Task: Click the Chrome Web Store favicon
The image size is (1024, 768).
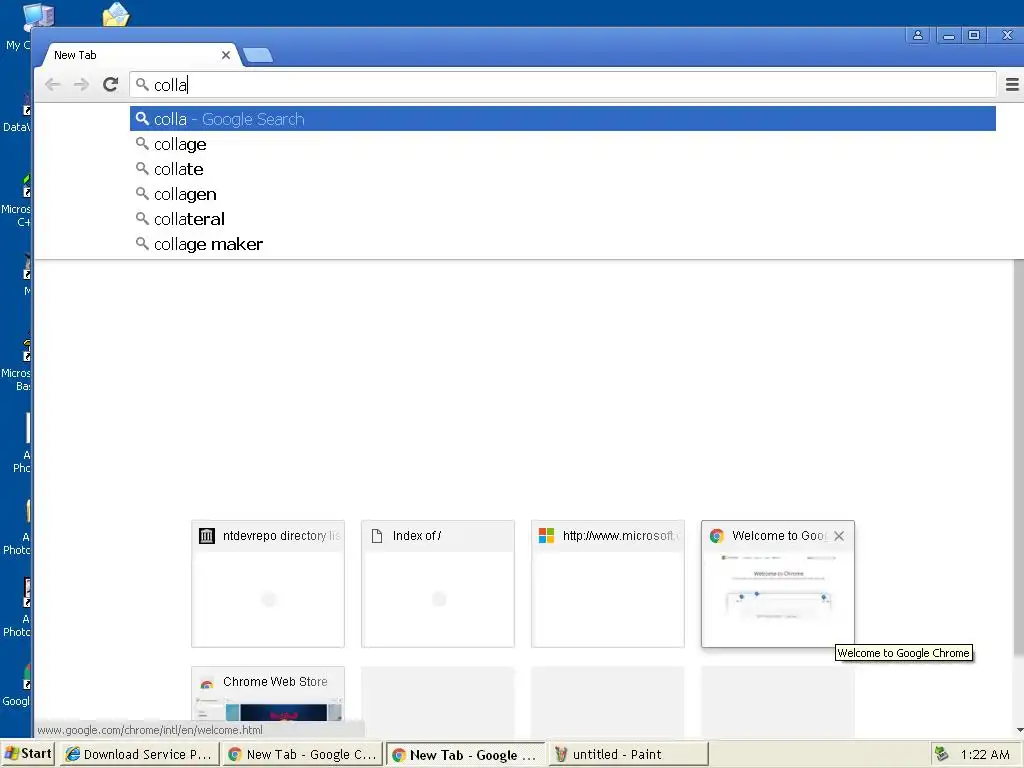Action: pos(206,682)
